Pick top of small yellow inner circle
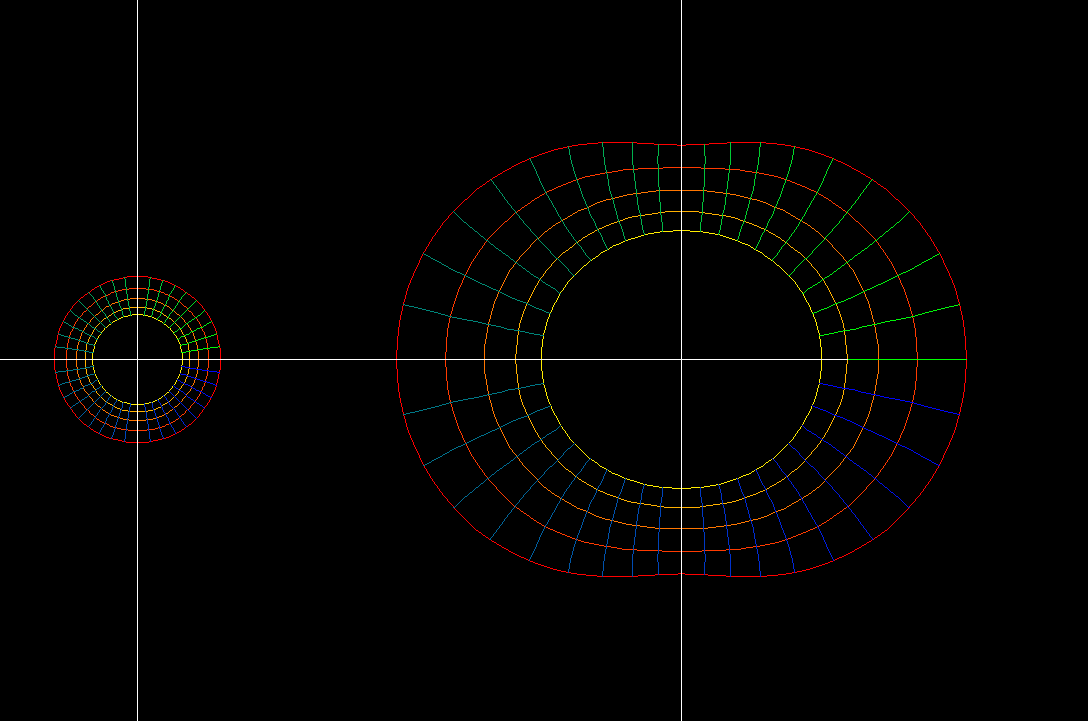The height and width of the screenshot is (721, 1088). click(137, 313)
